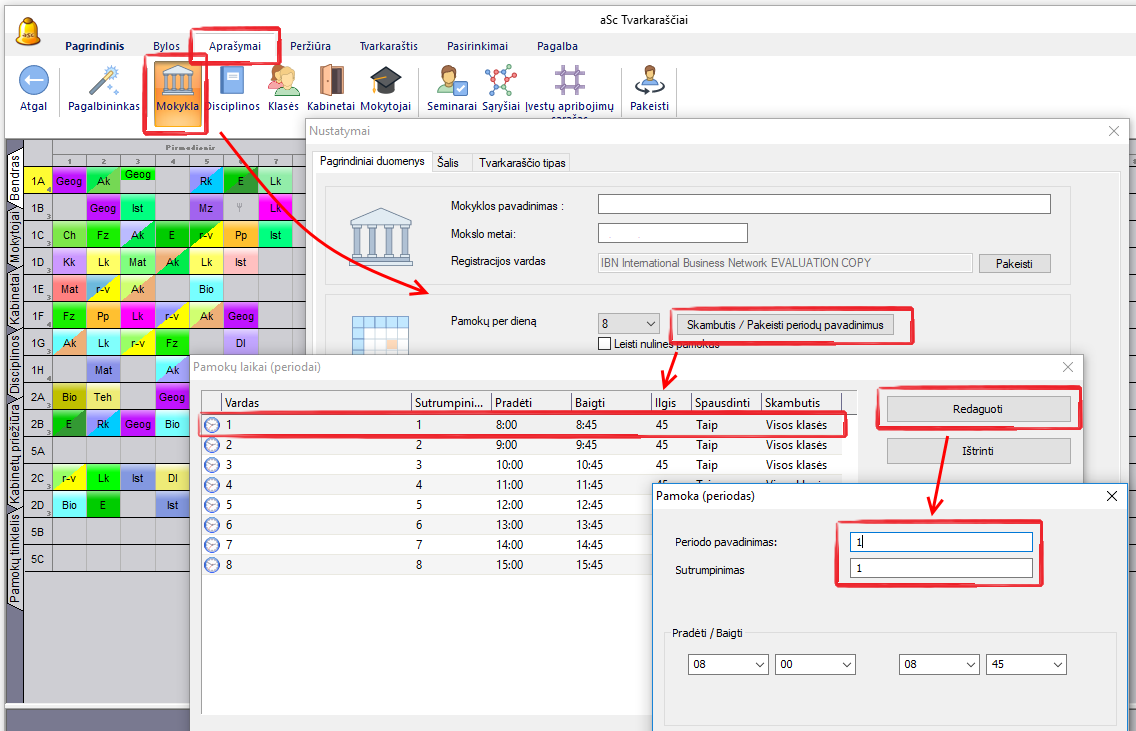This screenshot has width=1136, height=731.
Task: Click the Ištrinti button
Action: coord(978,451)
